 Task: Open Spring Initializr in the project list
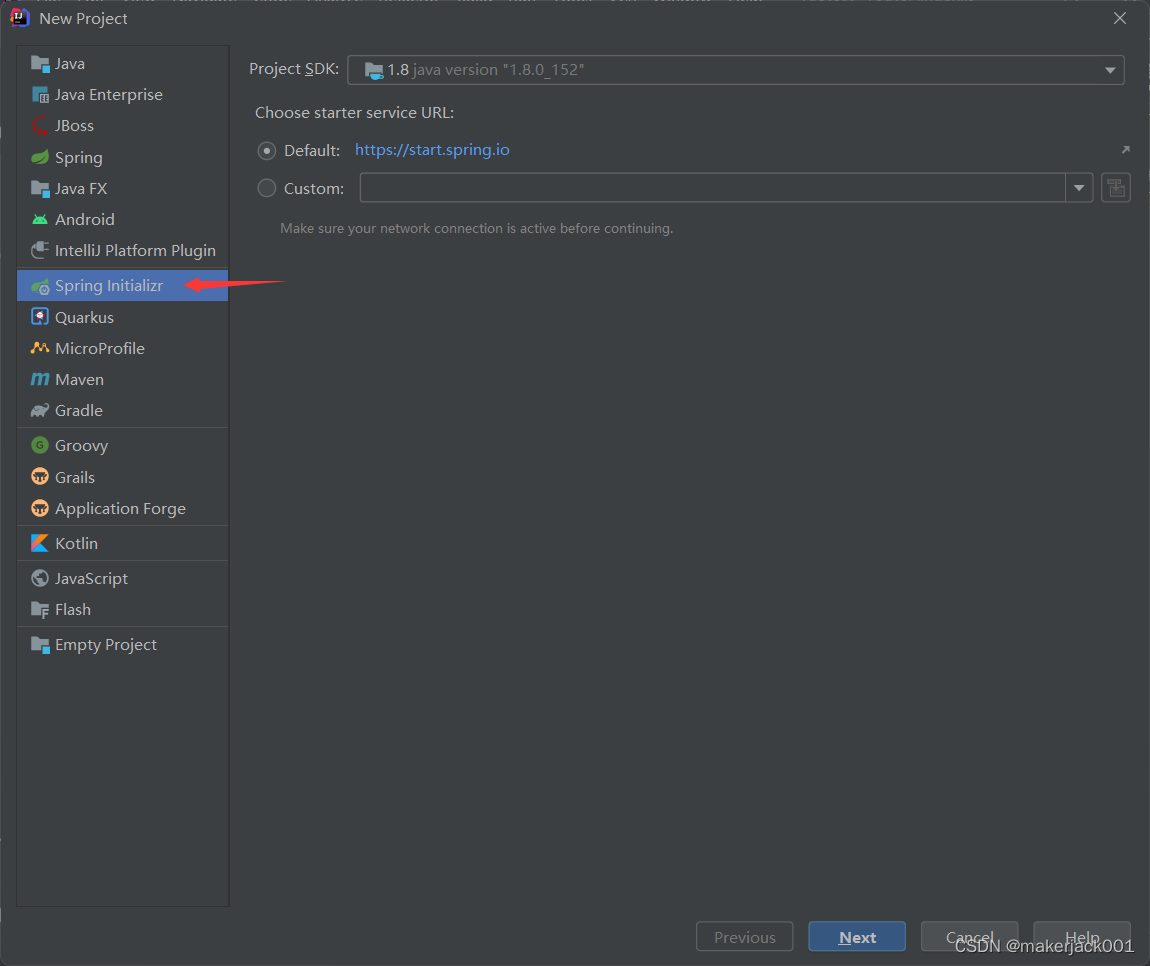[x=108, y=286]
